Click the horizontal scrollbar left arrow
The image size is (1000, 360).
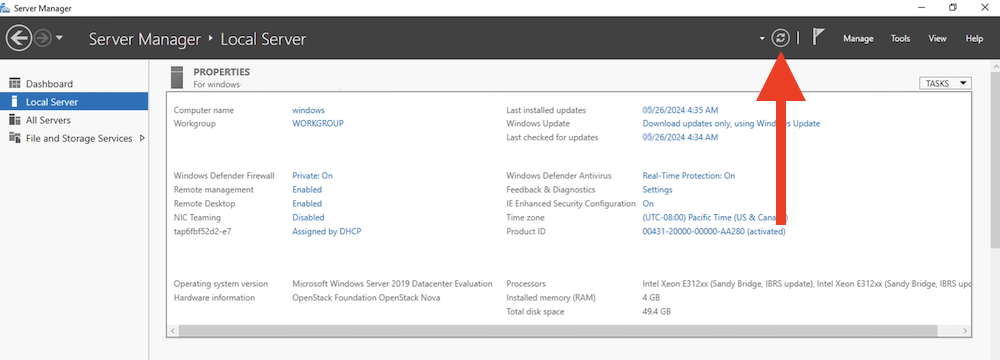pos(173,331)
